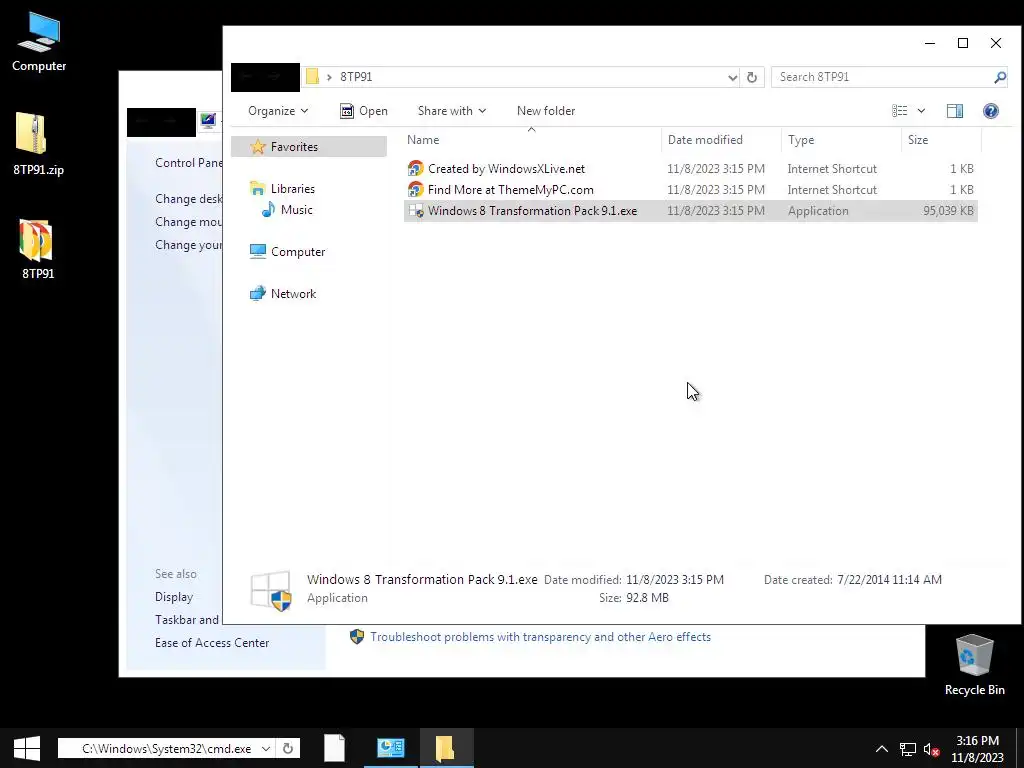Click the change view icon
Screen dimensions: 1024x768
900,111
